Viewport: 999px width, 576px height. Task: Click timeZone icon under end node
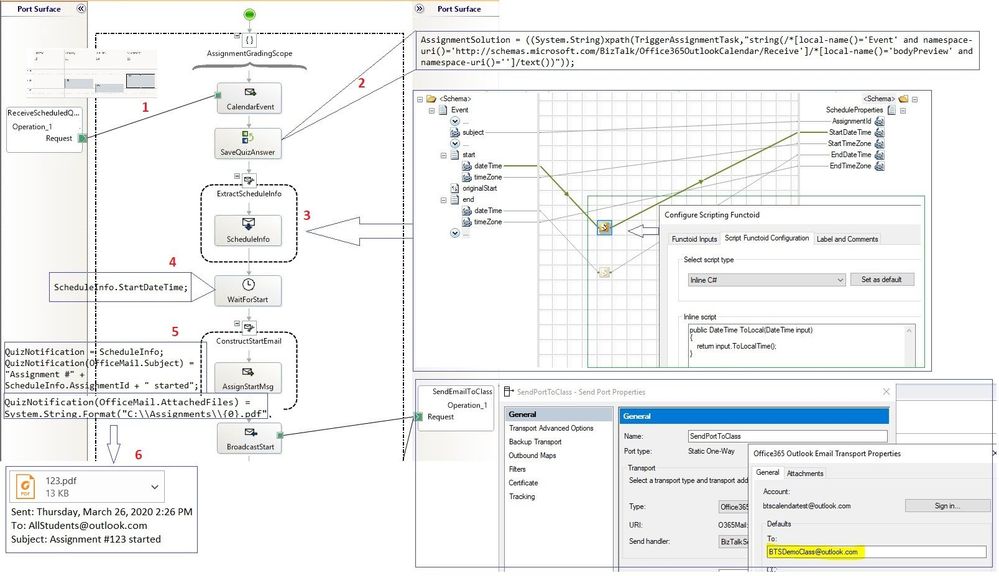coord(467,222)
